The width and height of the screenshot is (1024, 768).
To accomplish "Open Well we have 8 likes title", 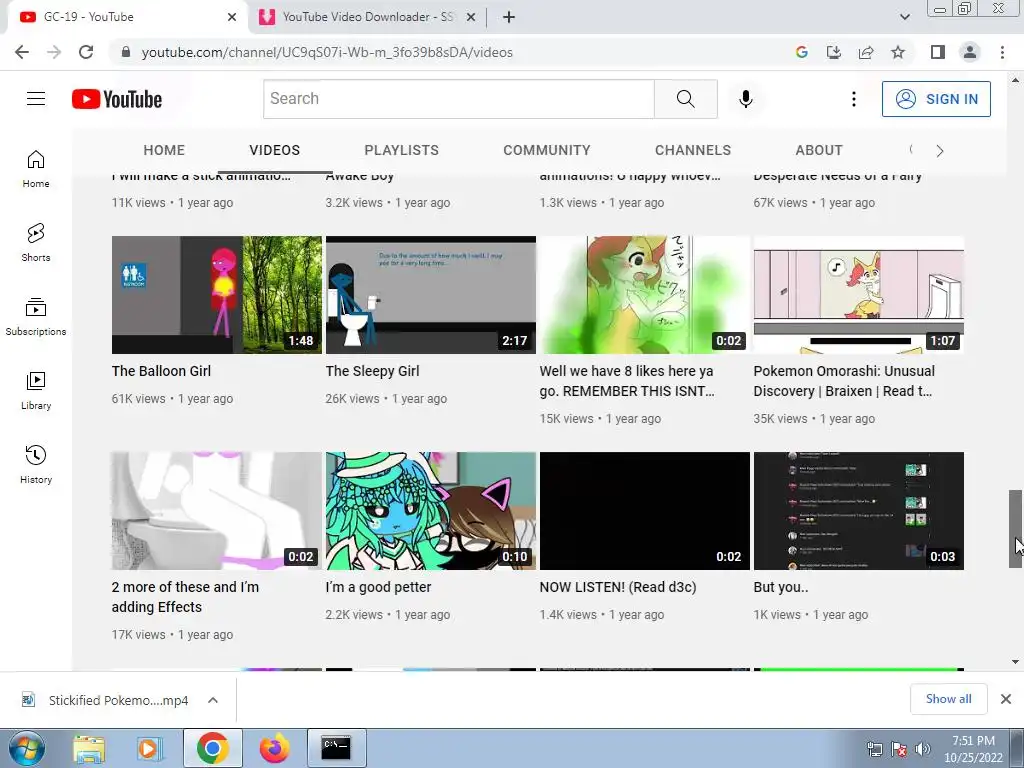I will (x=627, y=381).
